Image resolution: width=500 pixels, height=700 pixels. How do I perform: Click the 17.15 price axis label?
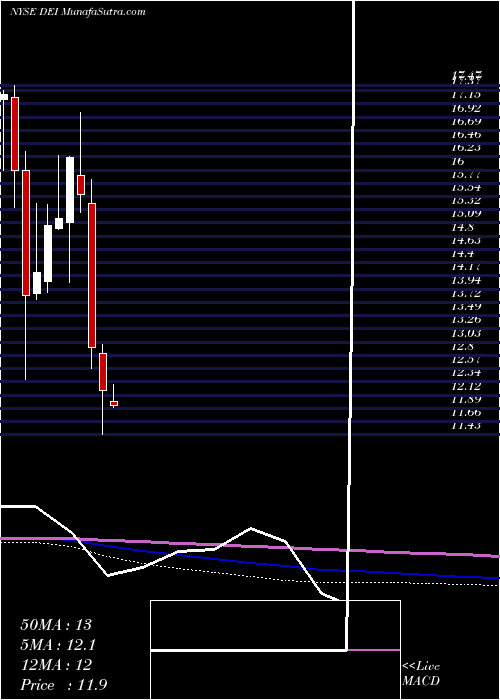pyautogui.click(x=466, y=94)
